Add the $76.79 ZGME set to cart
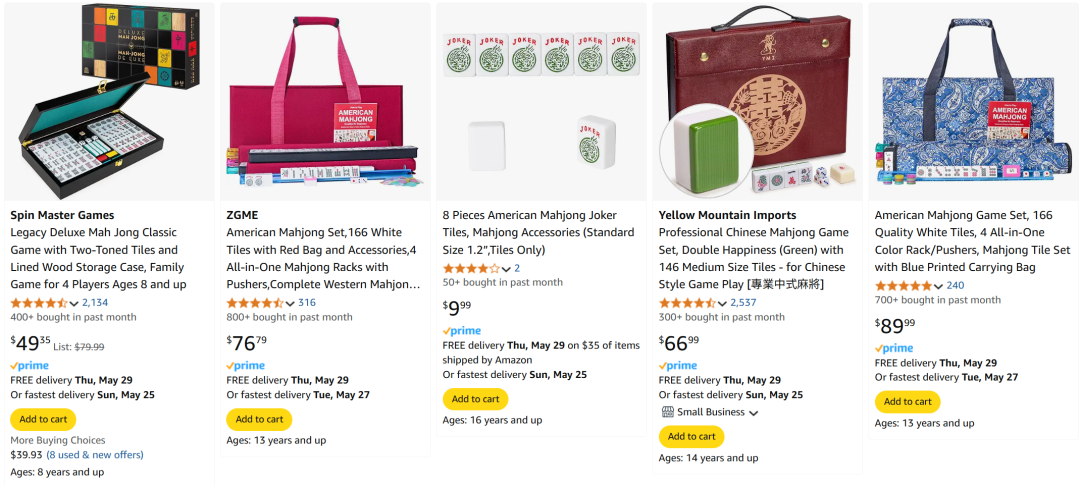This screenshot has width=1080, height=486. 259,419
